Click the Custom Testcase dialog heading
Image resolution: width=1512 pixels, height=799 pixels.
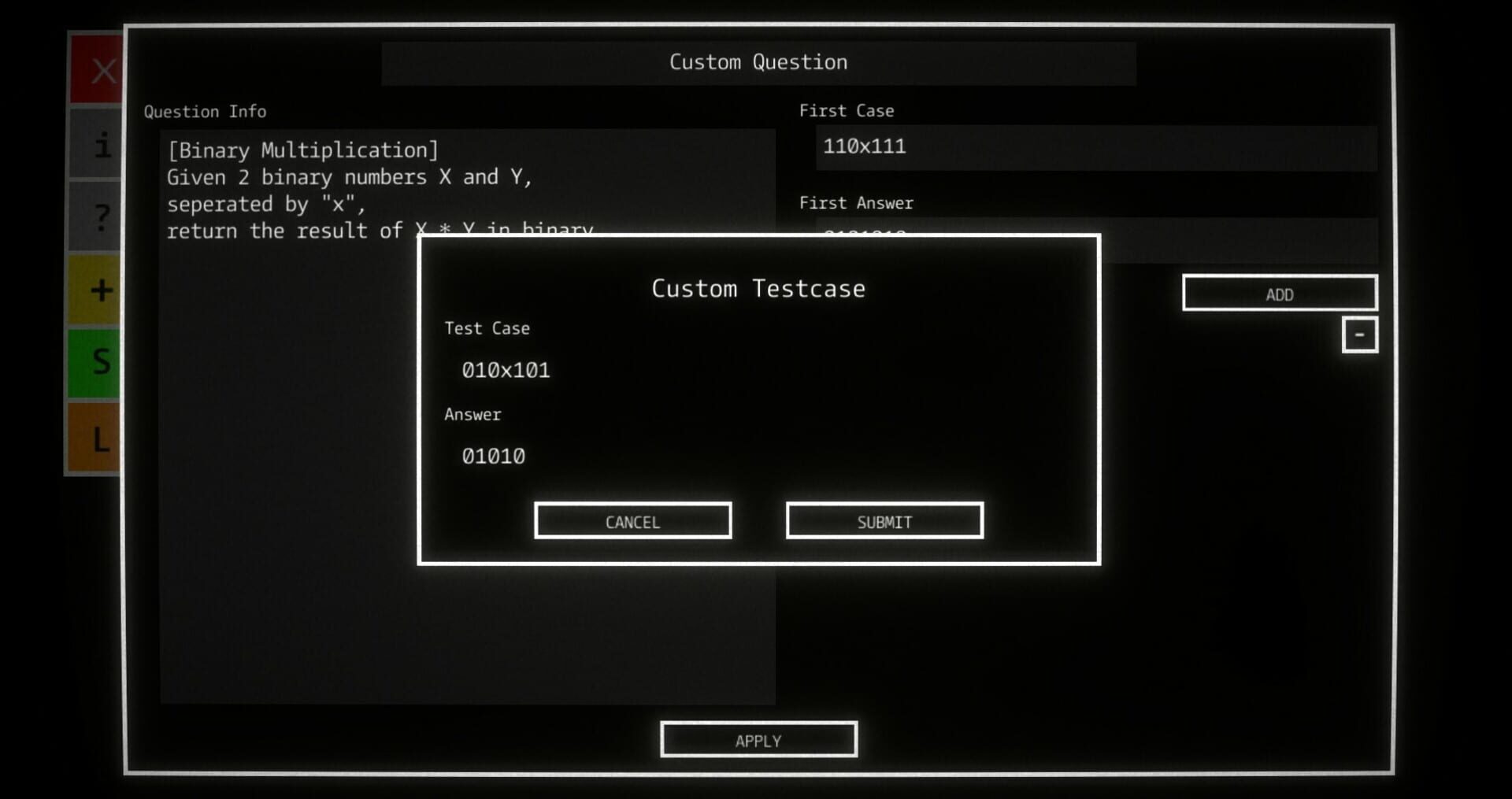tap(758, 289)
